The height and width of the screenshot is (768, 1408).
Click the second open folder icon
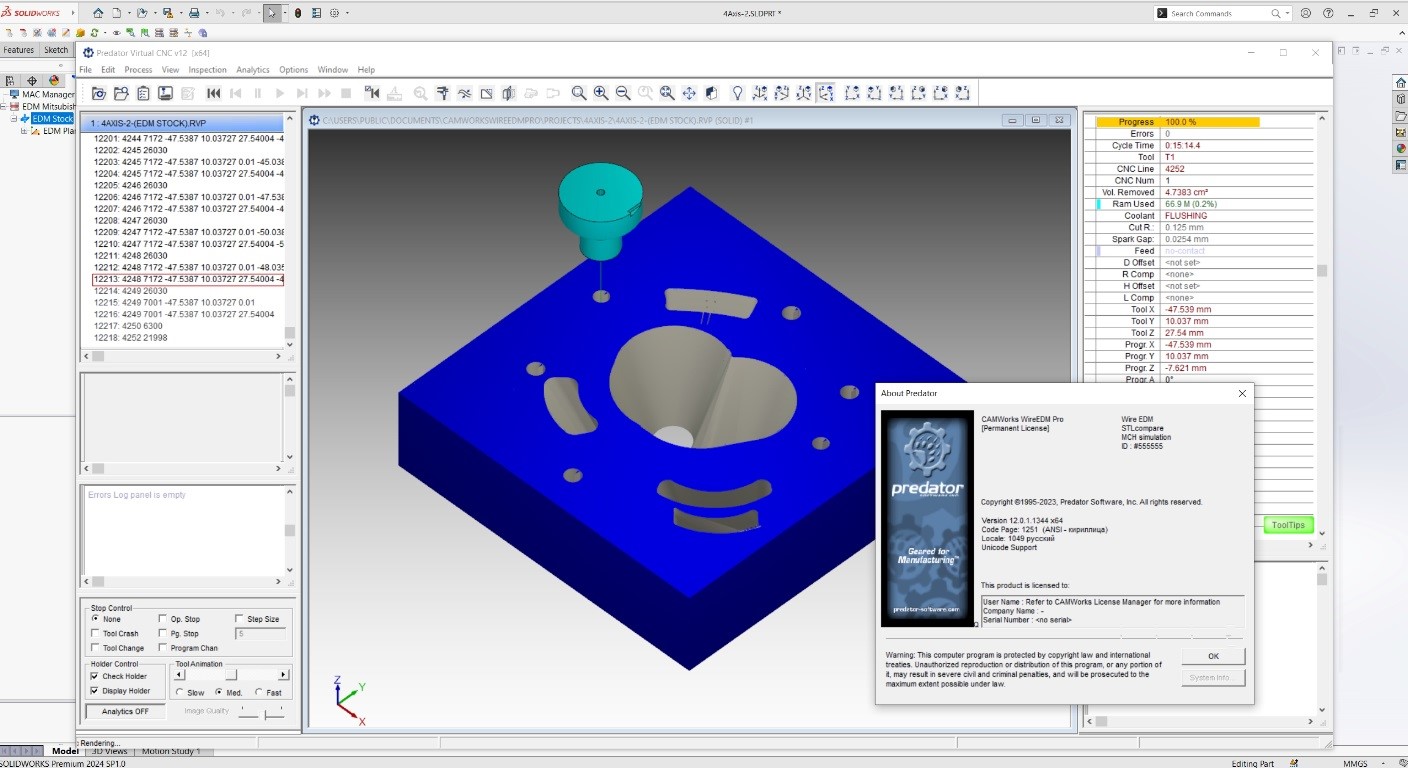point(121,93)
